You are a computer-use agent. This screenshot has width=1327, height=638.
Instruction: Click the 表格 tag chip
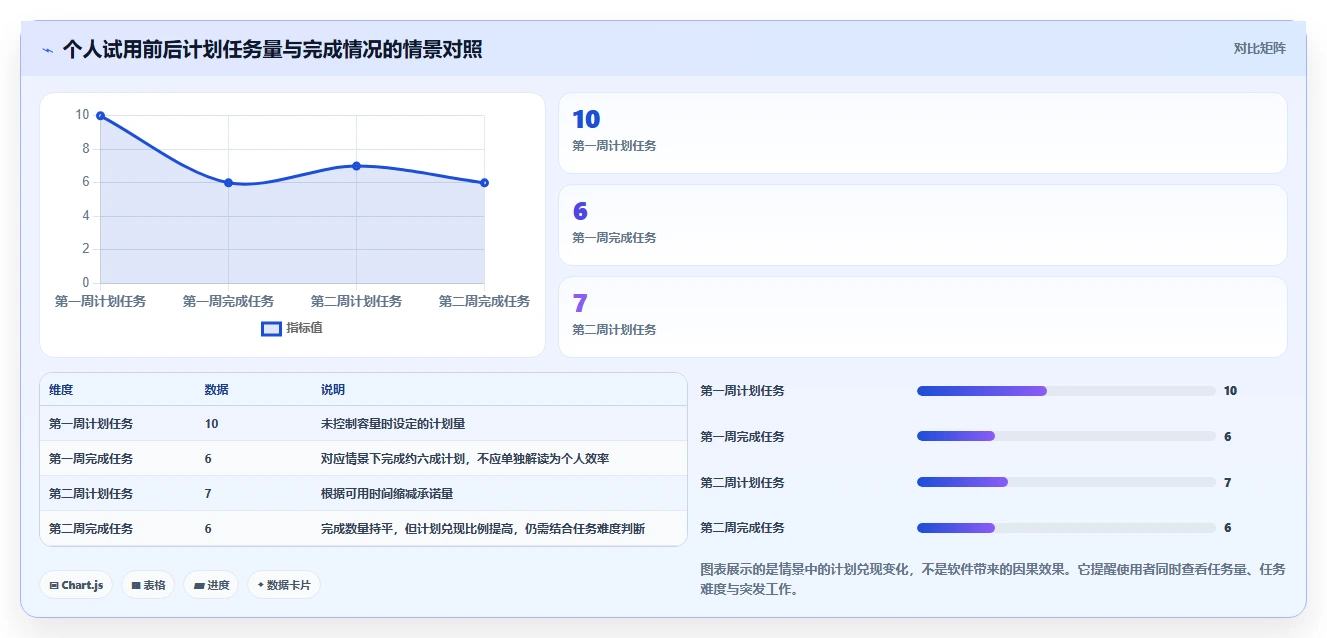click(x=148, y=585)
